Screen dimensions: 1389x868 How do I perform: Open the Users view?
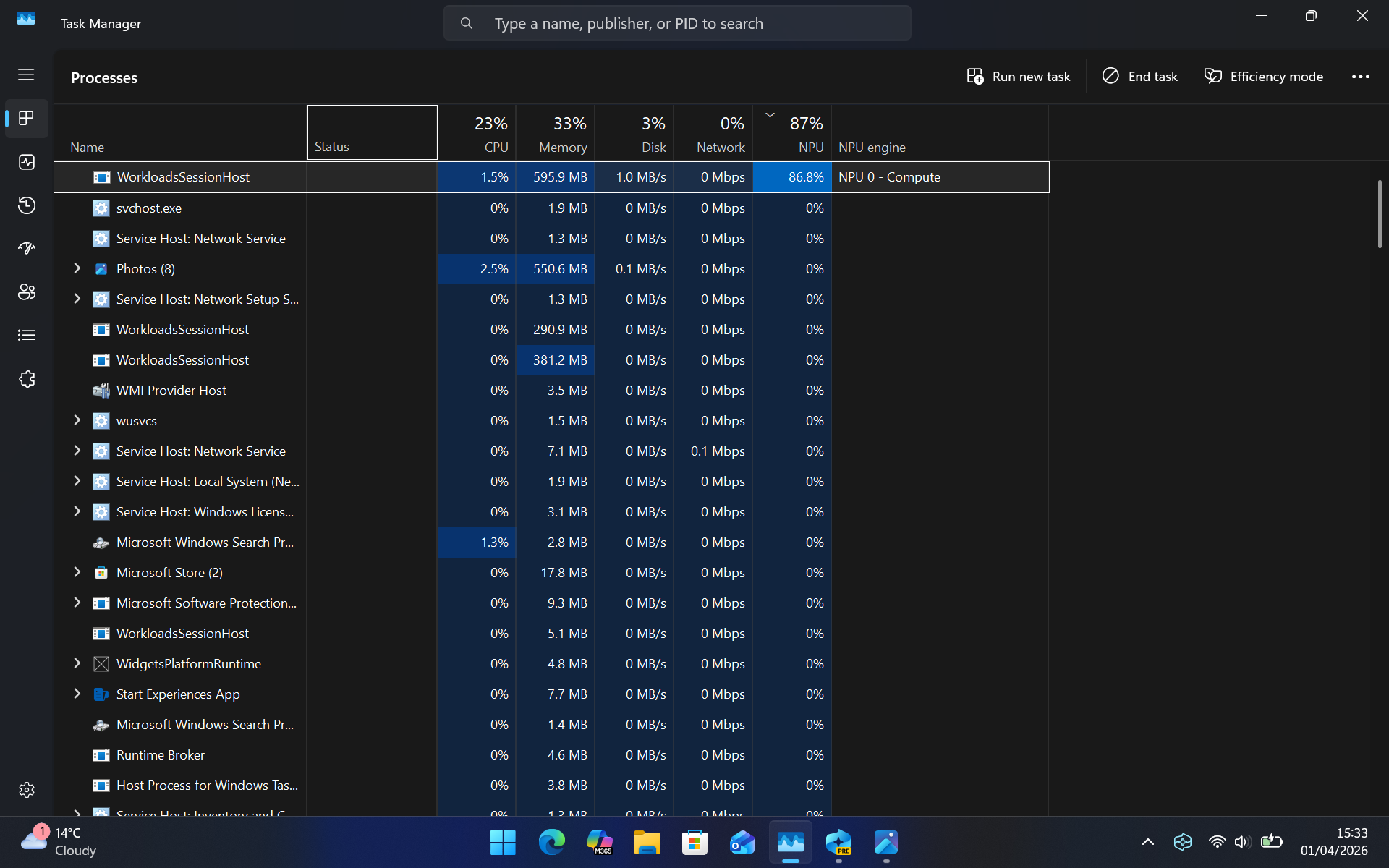(x=26, y=292)
